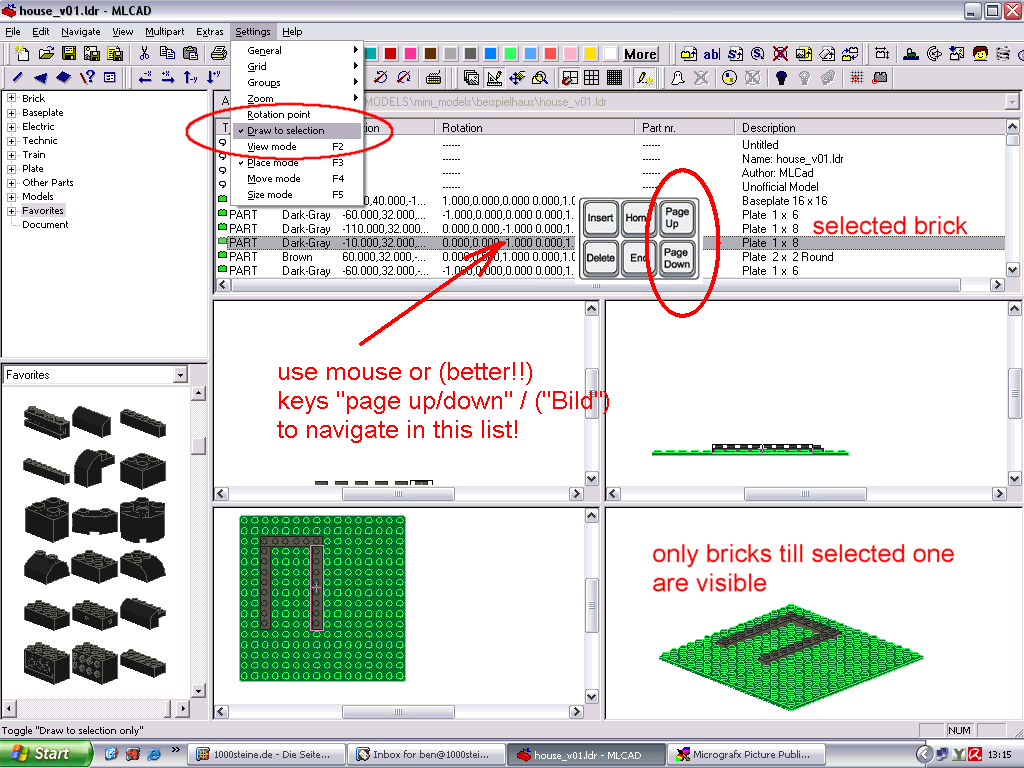Expand the Technic tree node
This screenshot has height=768, width=1024.
11,141
